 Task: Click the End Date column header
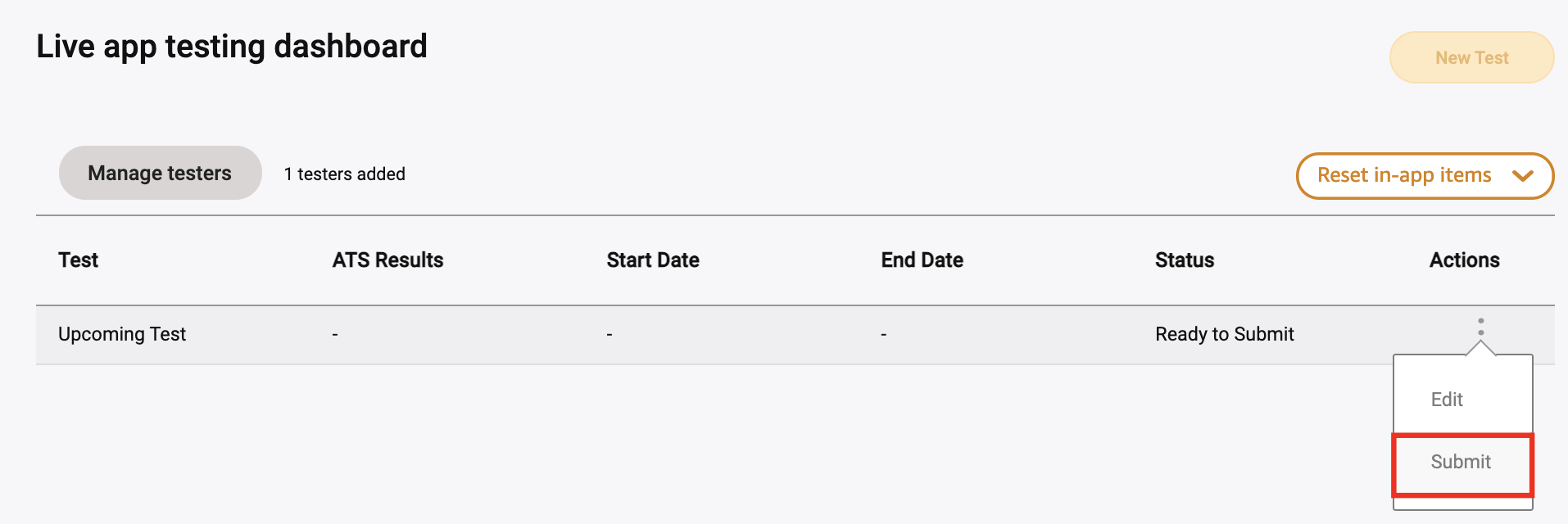922,260
